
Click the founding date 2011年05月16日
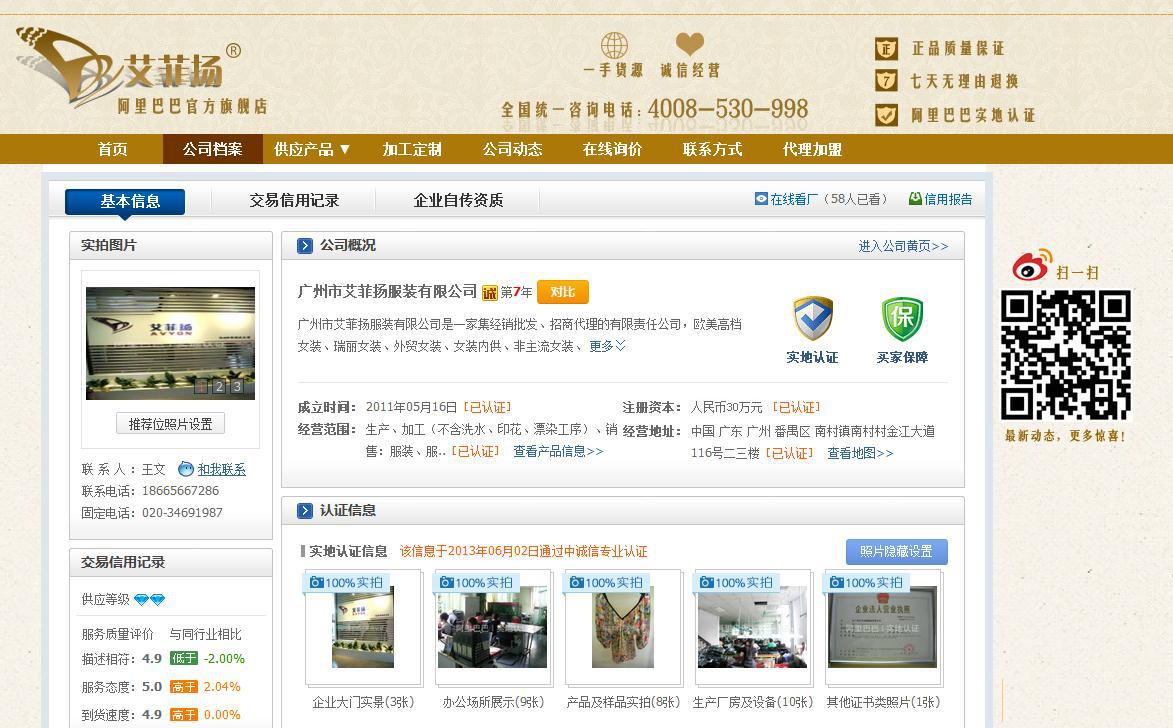tap(411, 407)
